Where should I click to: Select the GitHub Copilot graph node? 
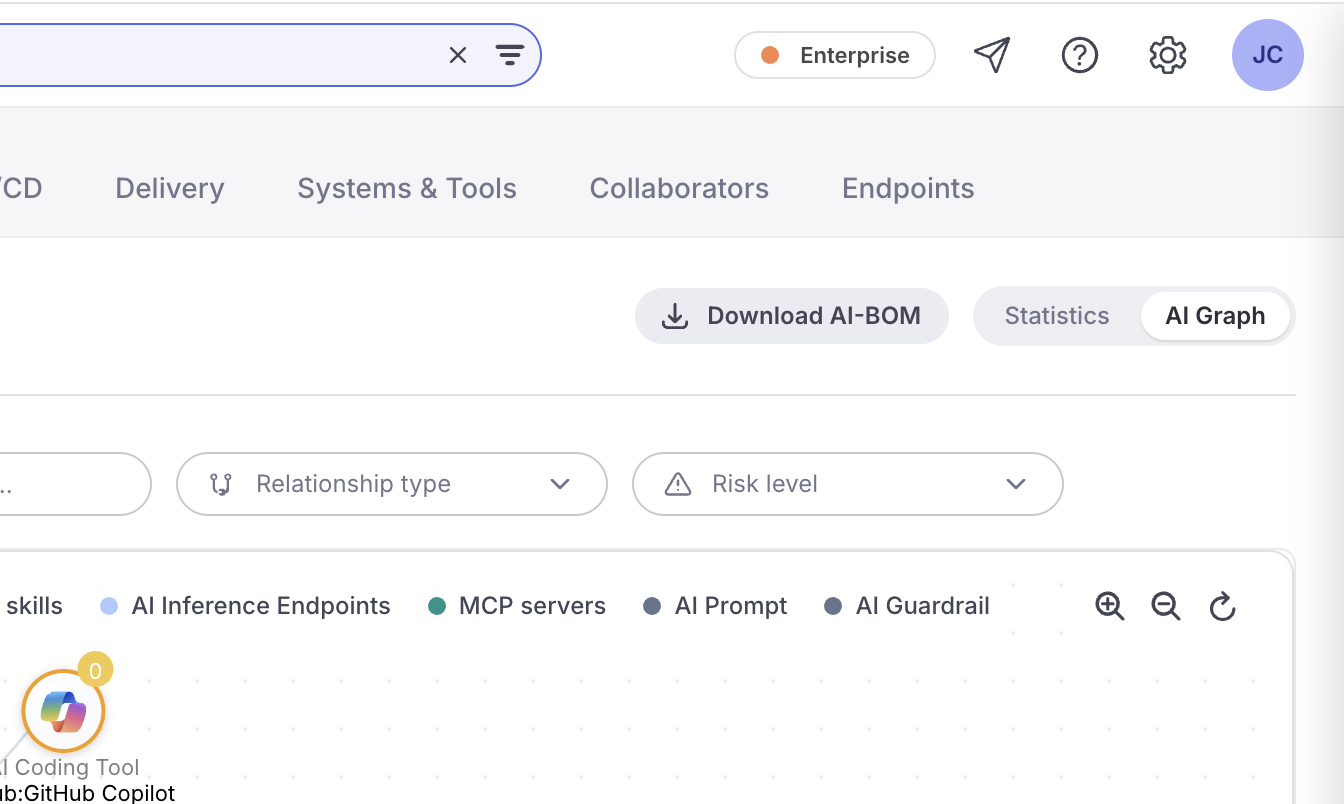click(64, 711)
